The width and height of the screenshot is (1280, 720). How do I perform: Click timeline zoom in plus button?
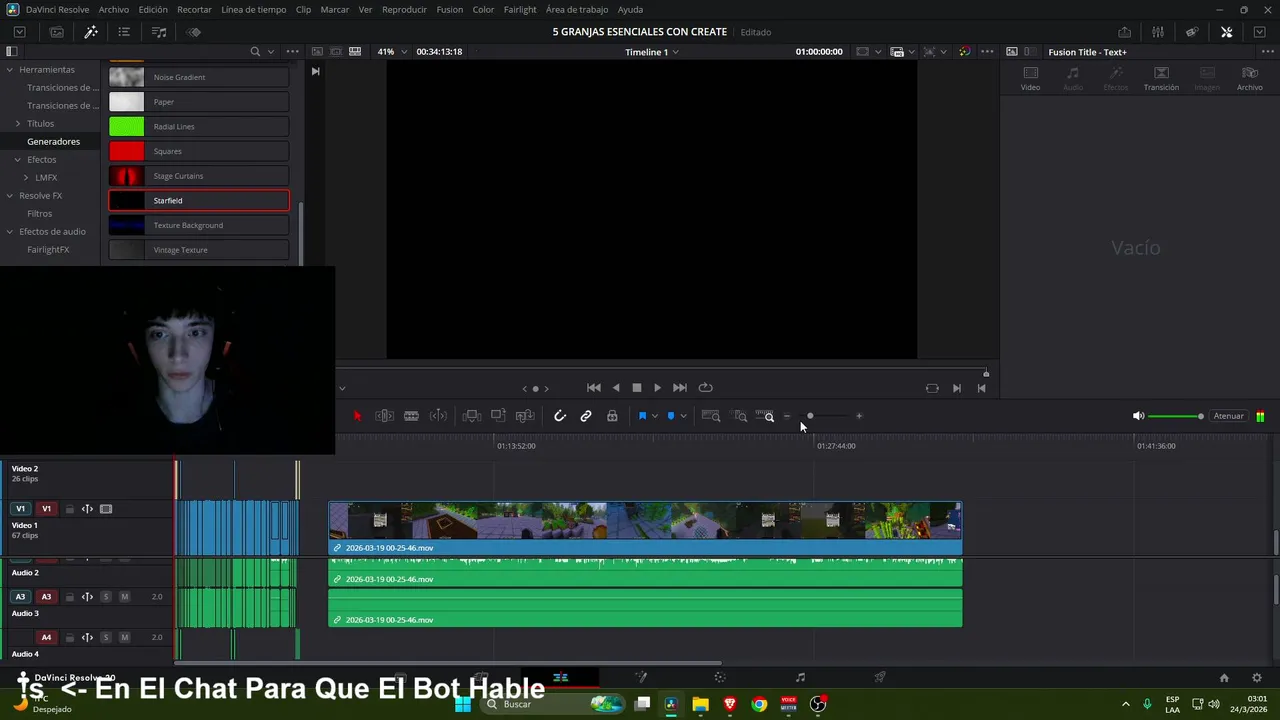[x=859, y=416]
